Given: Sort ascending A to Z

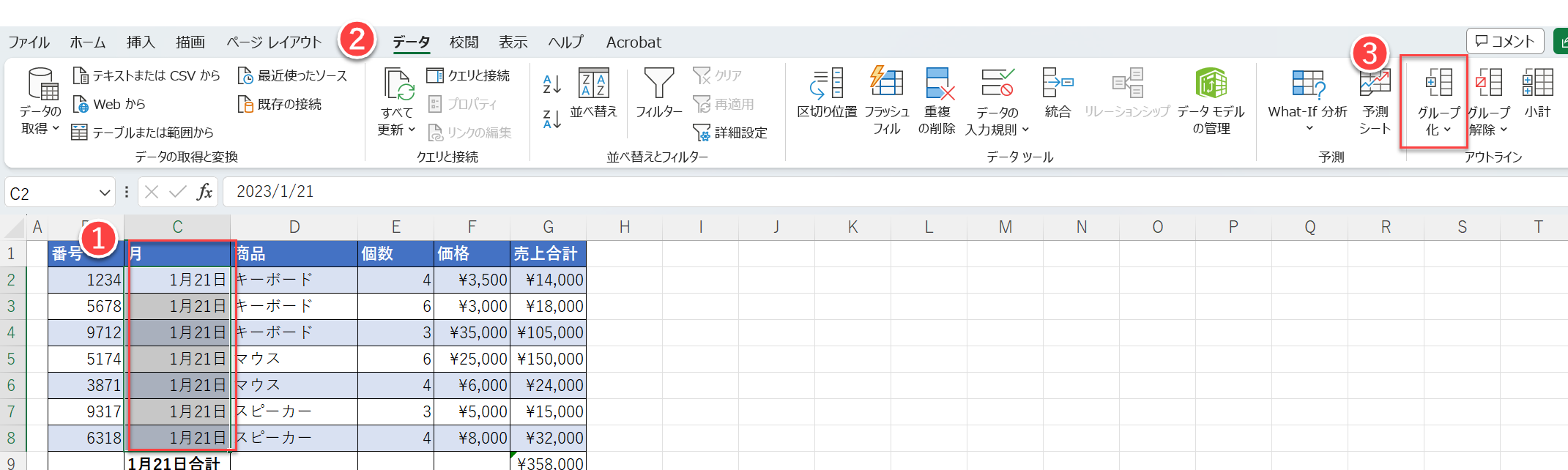Looking at the screenshot, I should 551,84.
